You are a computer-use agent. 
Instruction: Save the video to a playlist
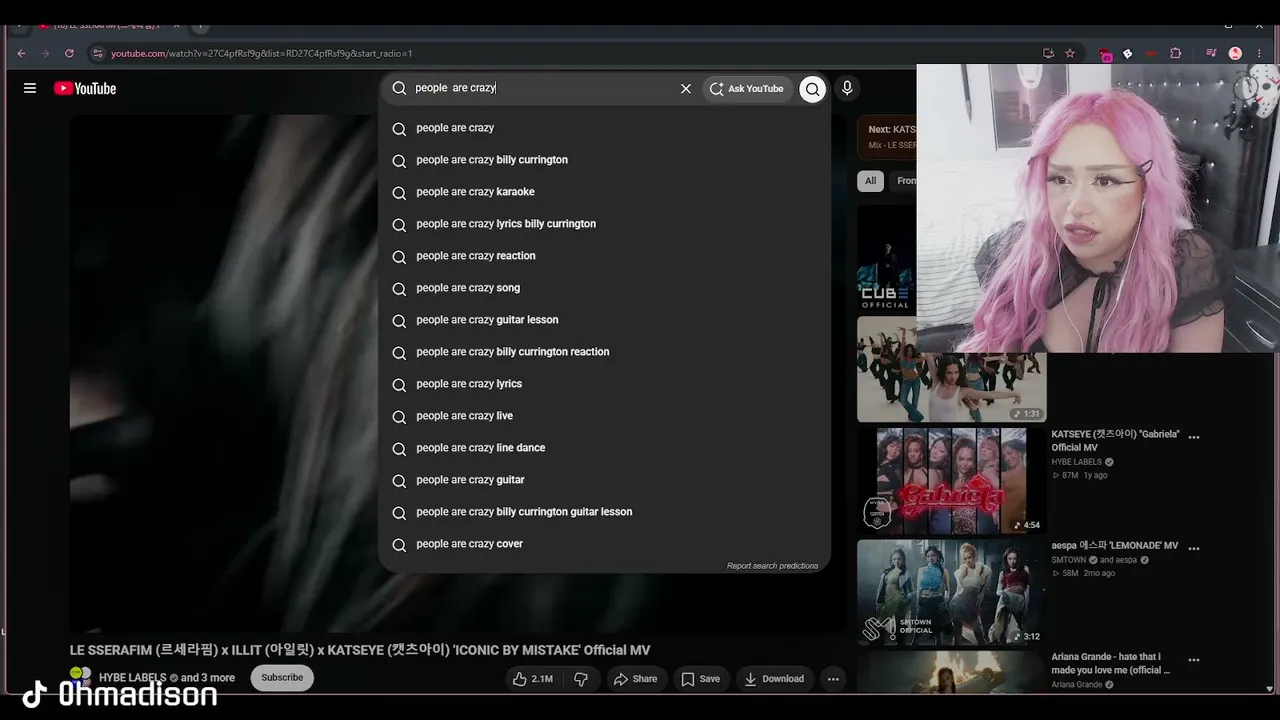pos(700,679)
